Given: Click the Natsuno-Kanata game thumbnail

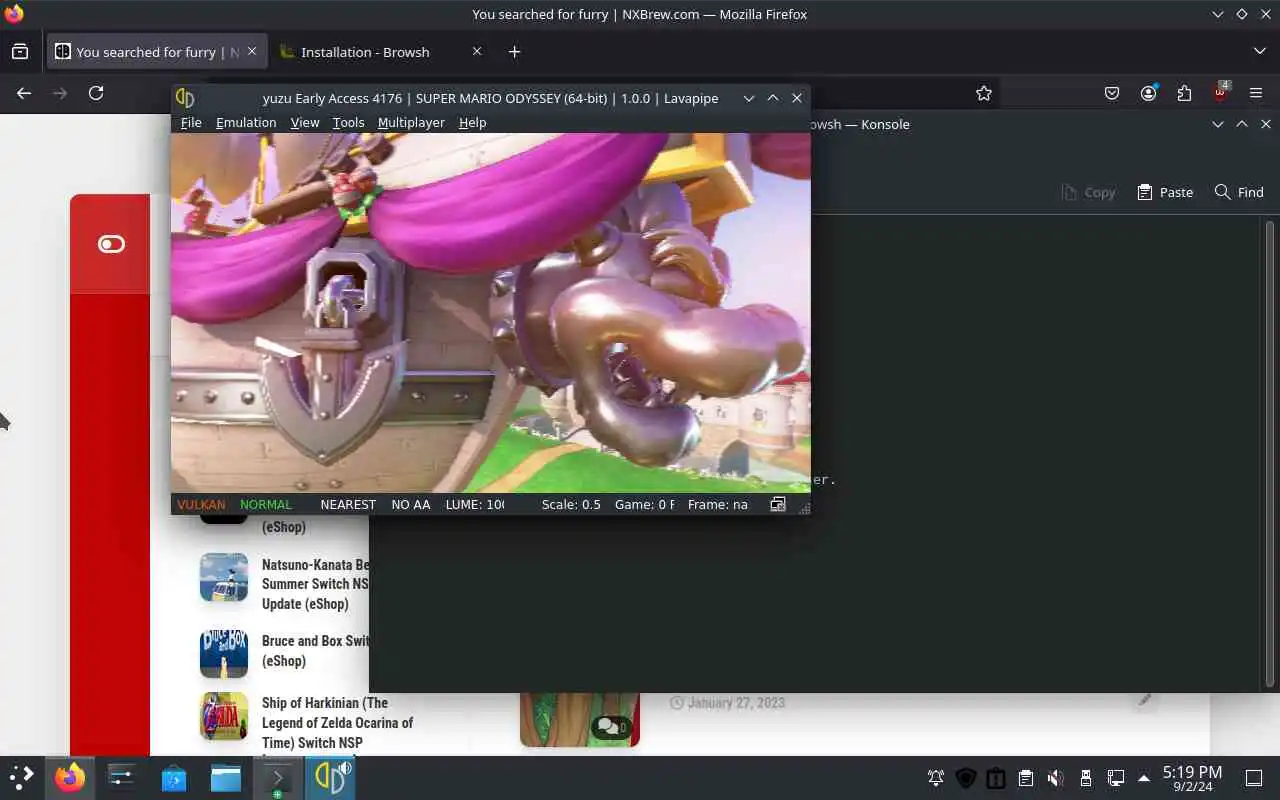Looking at the screenshot, I should click(x=224, y=577).
